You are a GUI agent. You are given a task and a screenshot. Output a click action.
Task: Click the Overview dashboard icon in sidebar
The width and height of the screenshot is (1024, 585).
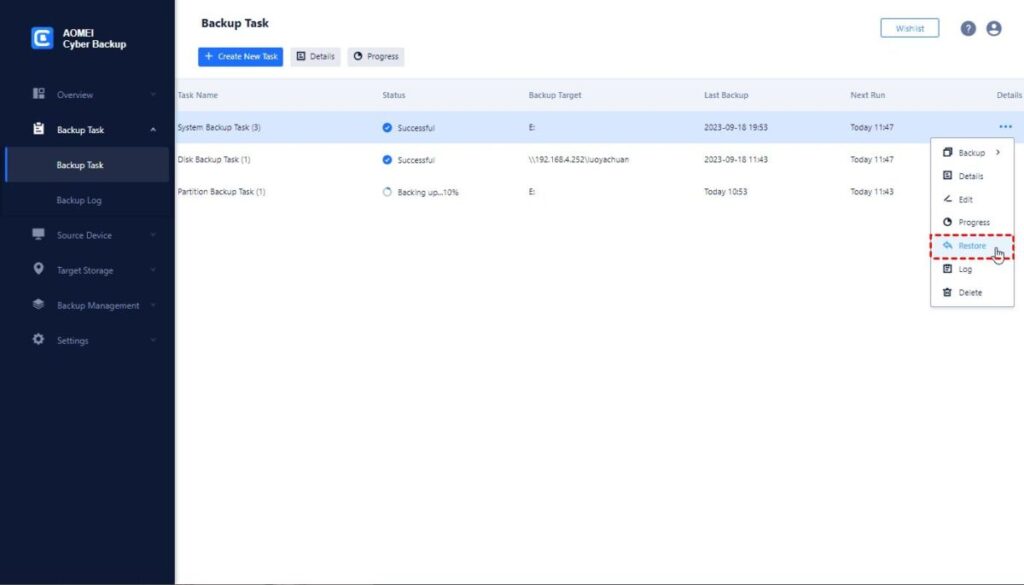39,94
